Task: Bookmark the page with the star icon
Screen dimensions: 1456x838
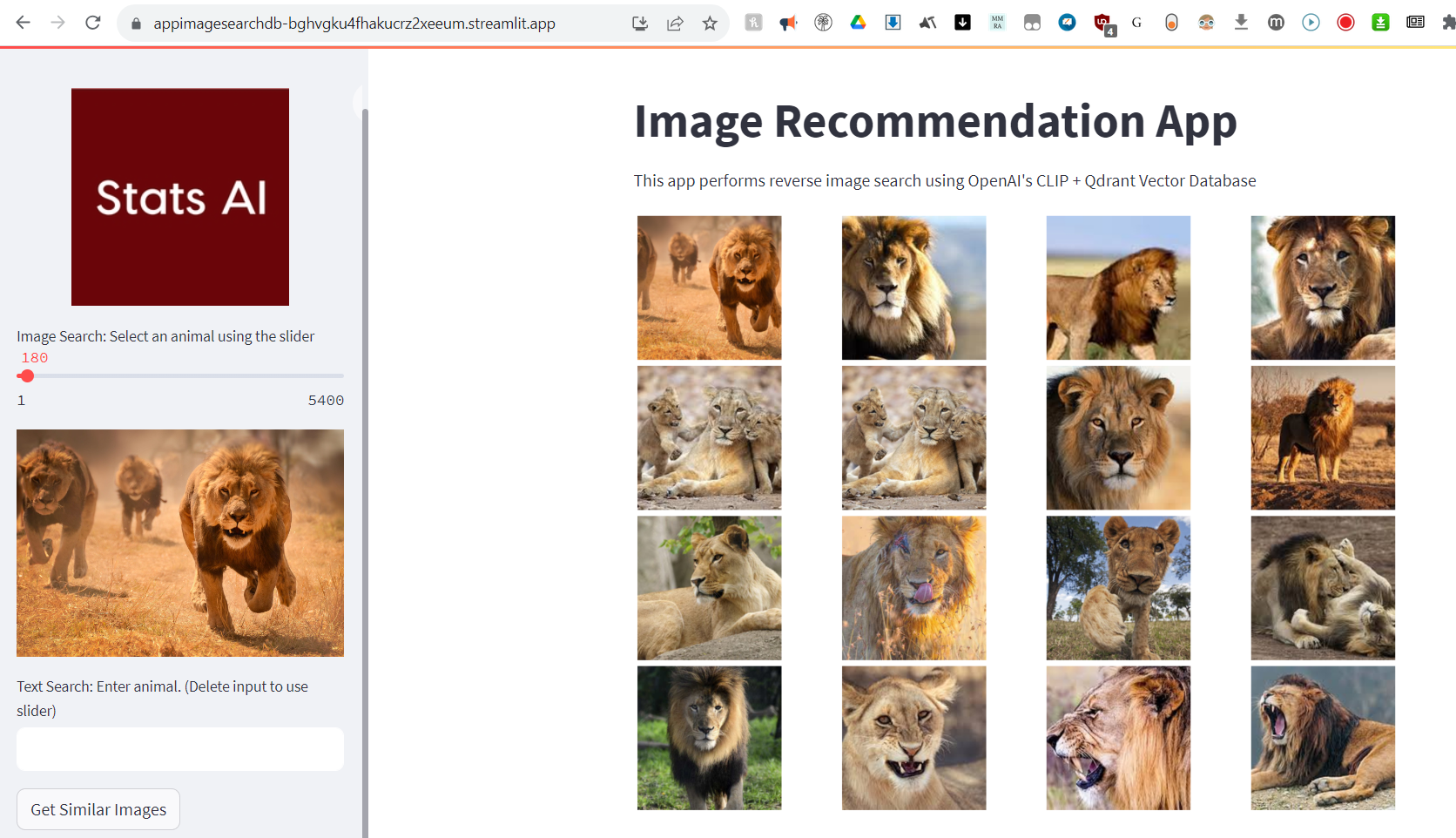Action: [x=710, y=23]
